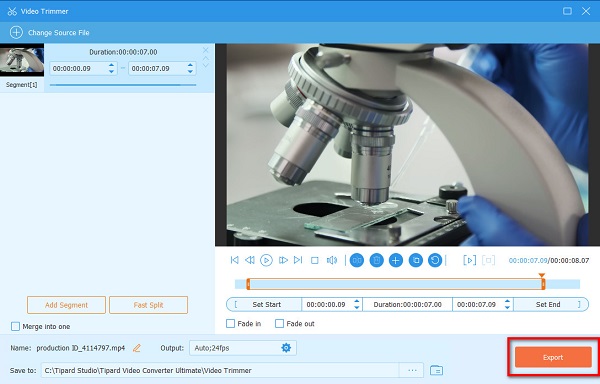The width and height of the screenshot is (600, 384).
Task: Decrease start time beside Set Start
Action: [357, 308]
